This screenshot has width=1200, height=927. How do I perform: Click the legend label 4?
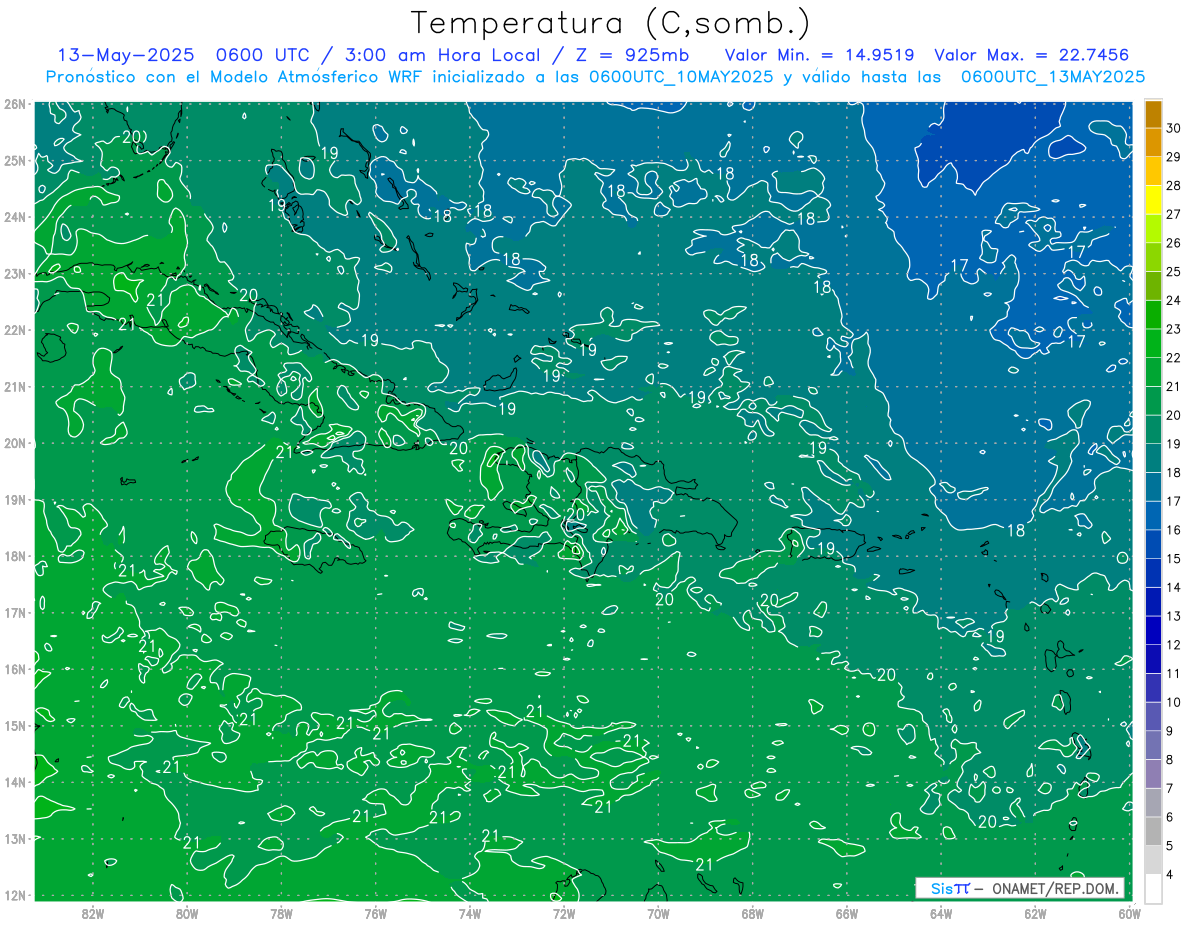[x=1172, y=875]
